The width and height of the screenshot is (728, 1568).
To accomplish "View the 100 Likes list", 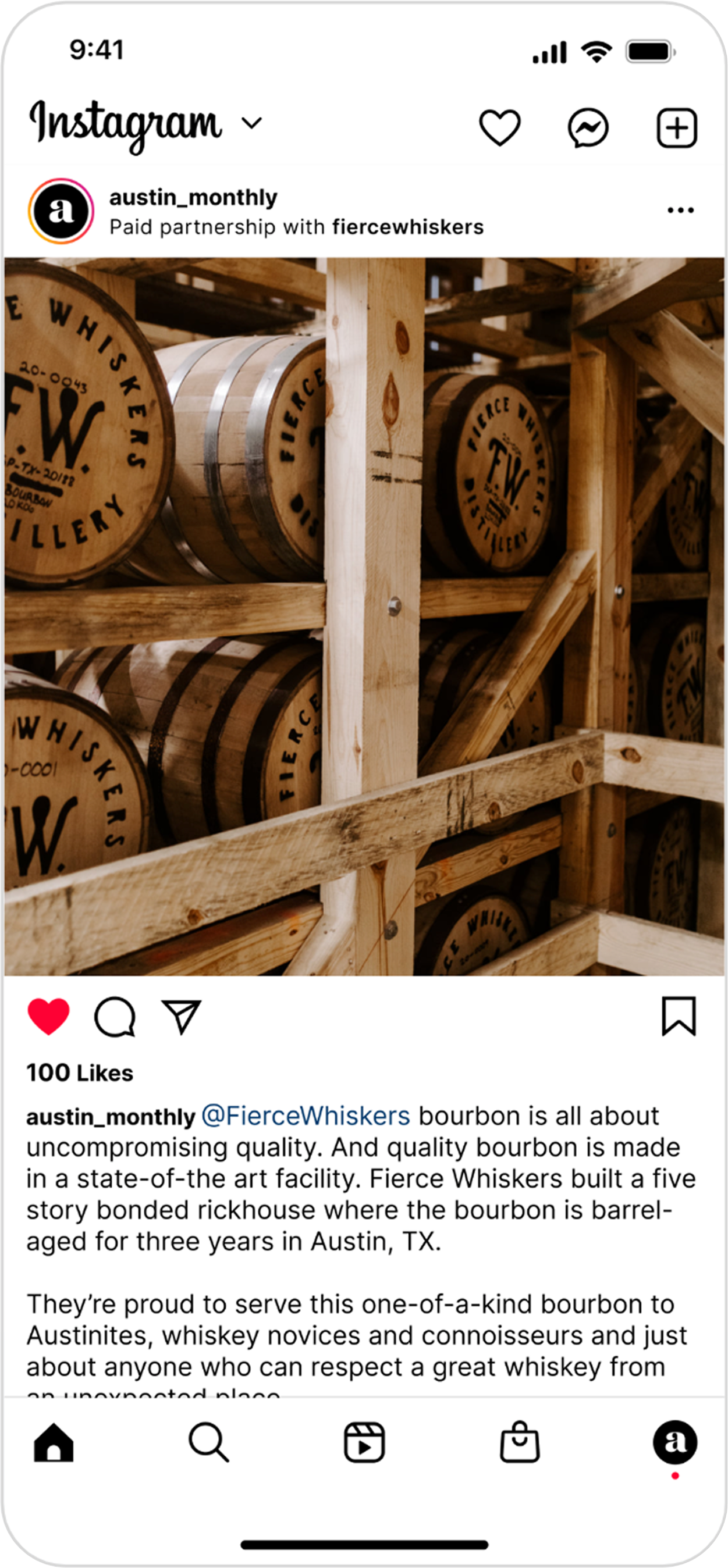I will pyautogui.click(x=80, y=1072).
